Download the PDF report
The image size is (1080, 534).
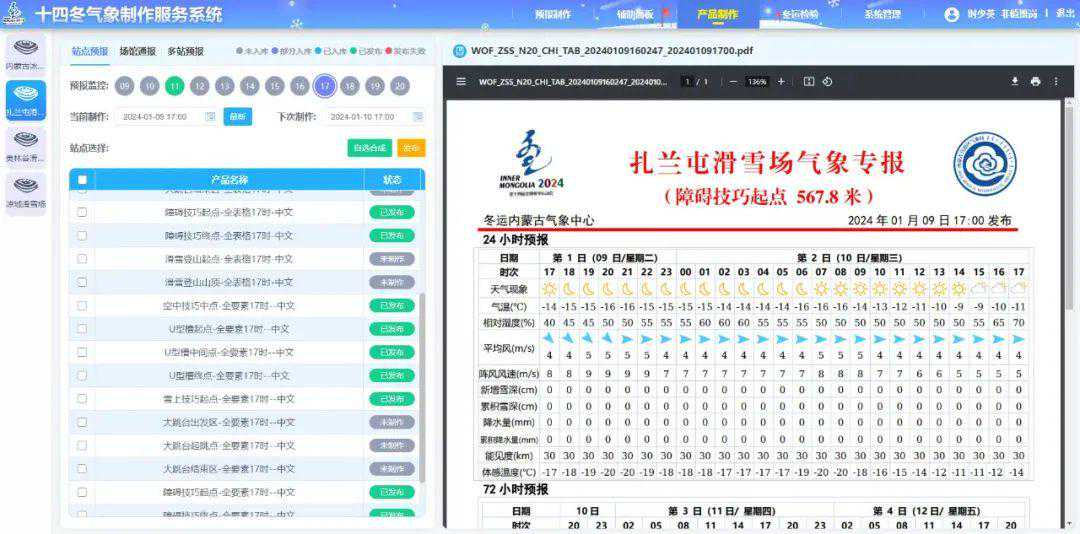coord(1014,81)
